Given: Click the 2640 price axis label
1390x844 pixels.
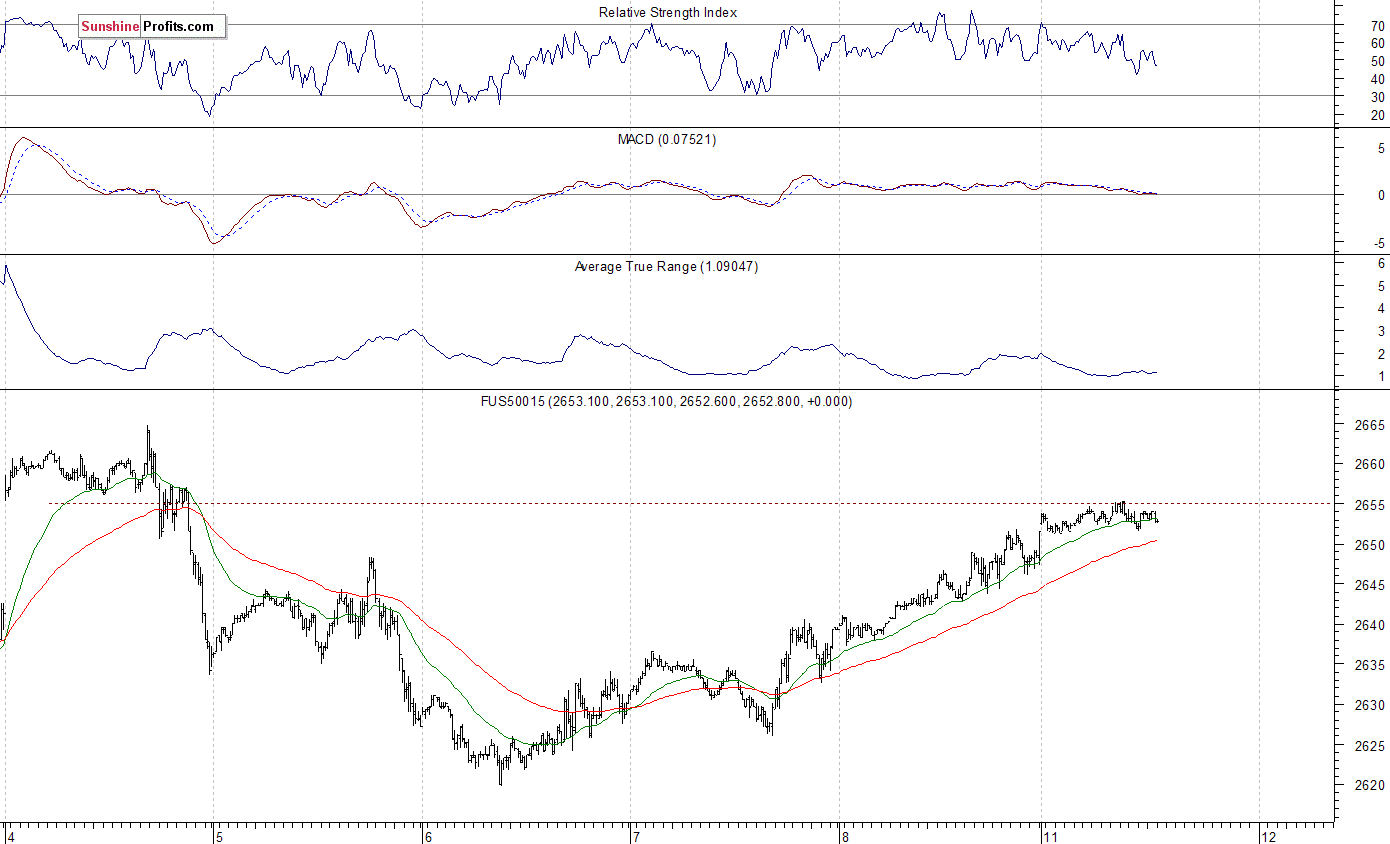Looking at the screenshot, I should (1370, 625).
